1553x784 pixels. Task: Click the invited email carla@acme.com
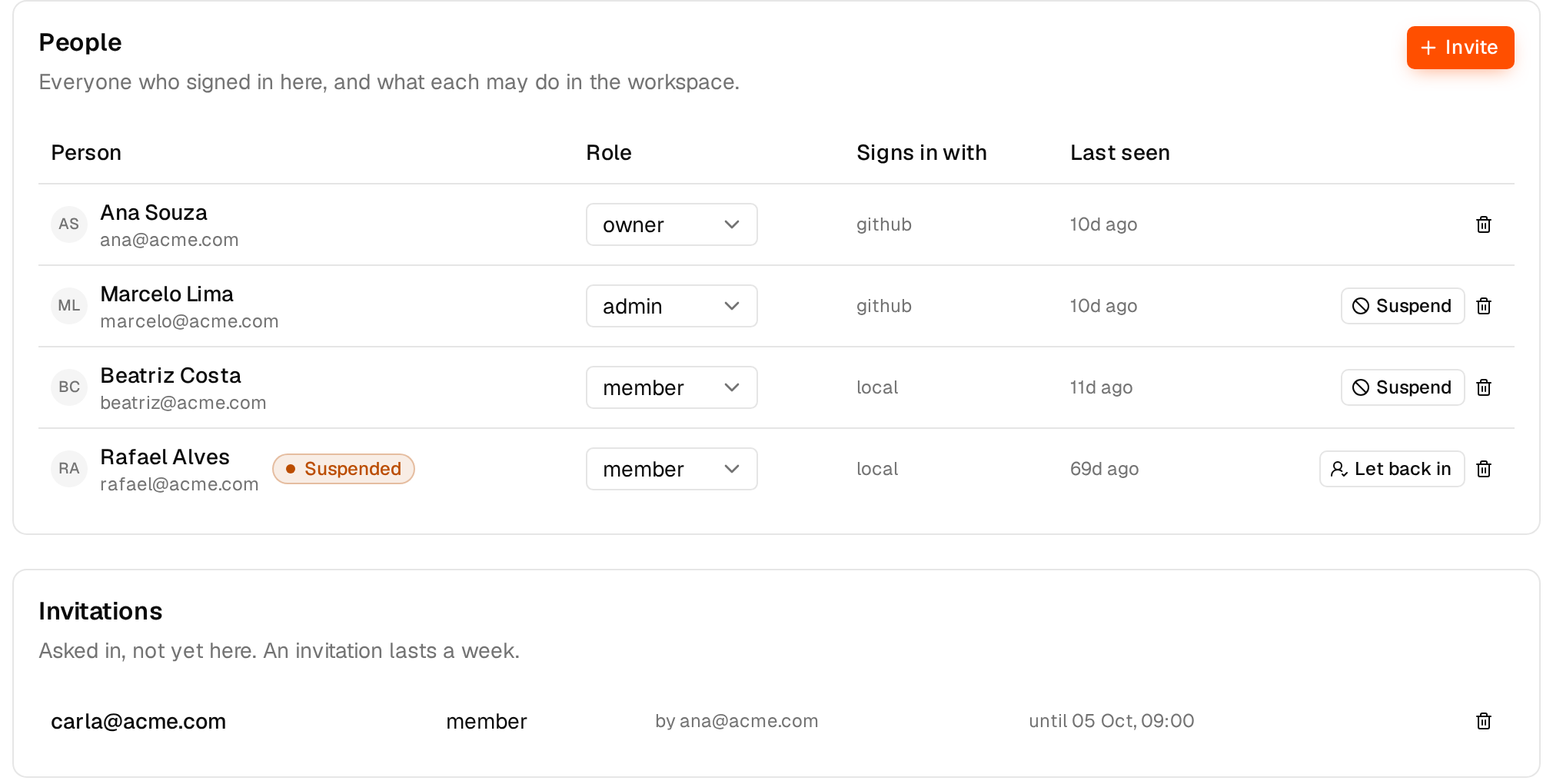138,721
